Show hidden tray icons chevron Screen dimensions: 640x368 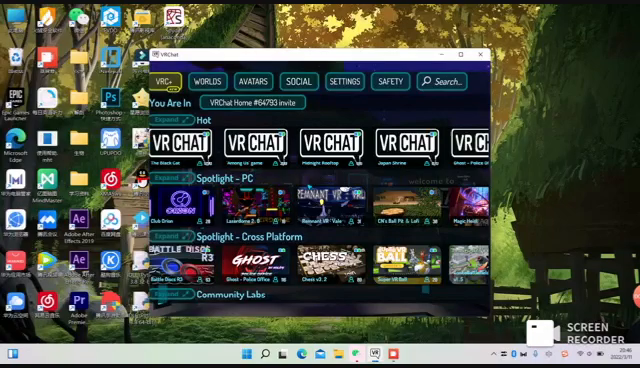point(493,354)
